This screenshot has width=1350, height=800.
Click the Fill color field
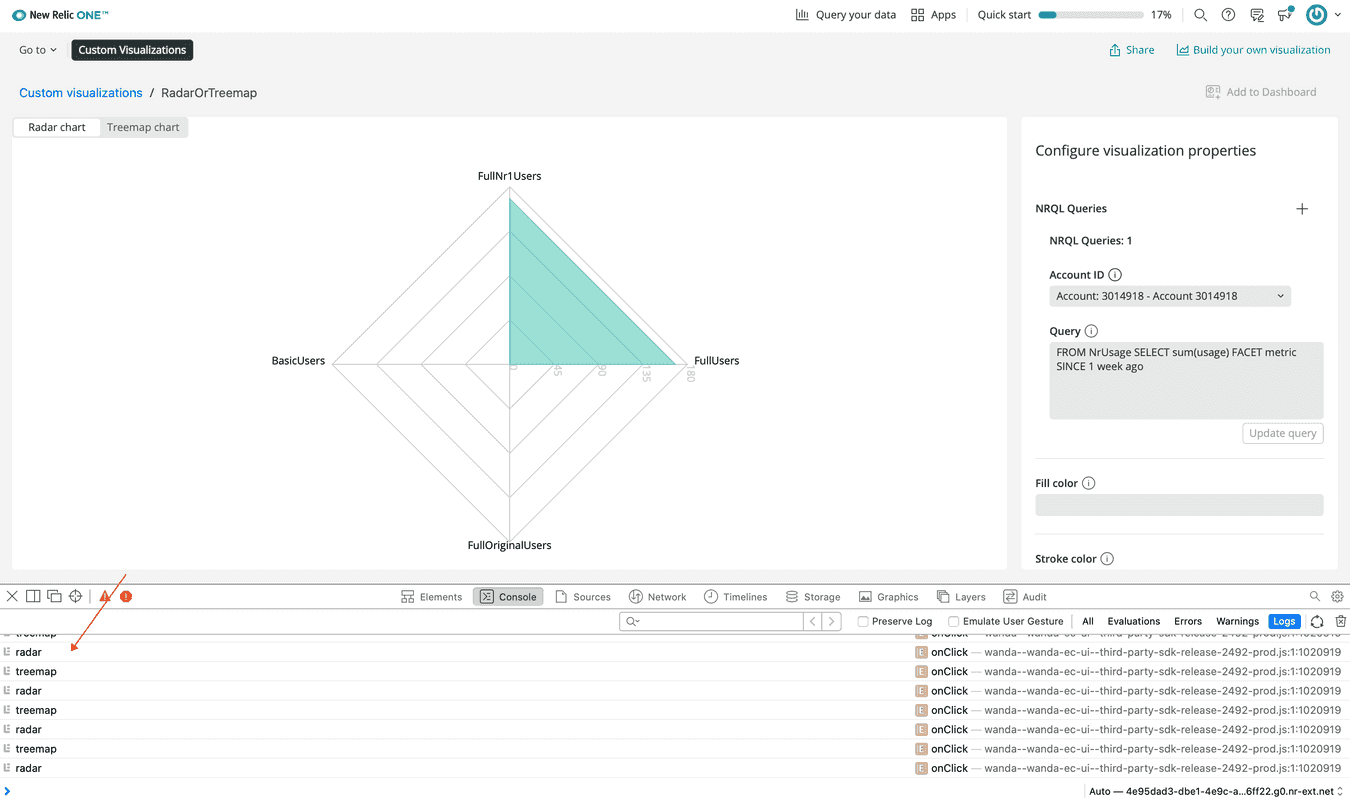tap(1179, 505)
